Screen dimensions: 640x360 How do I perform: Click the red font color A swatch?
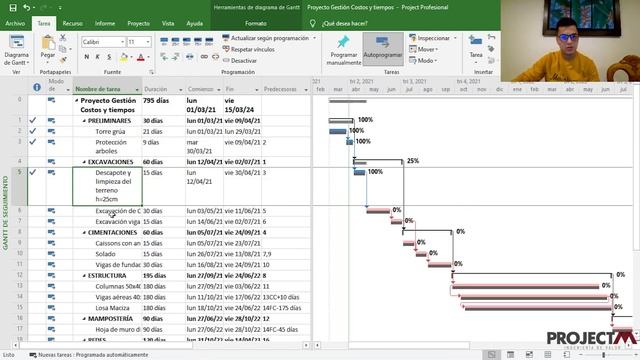pyautogui.click(x=141, y=57)
